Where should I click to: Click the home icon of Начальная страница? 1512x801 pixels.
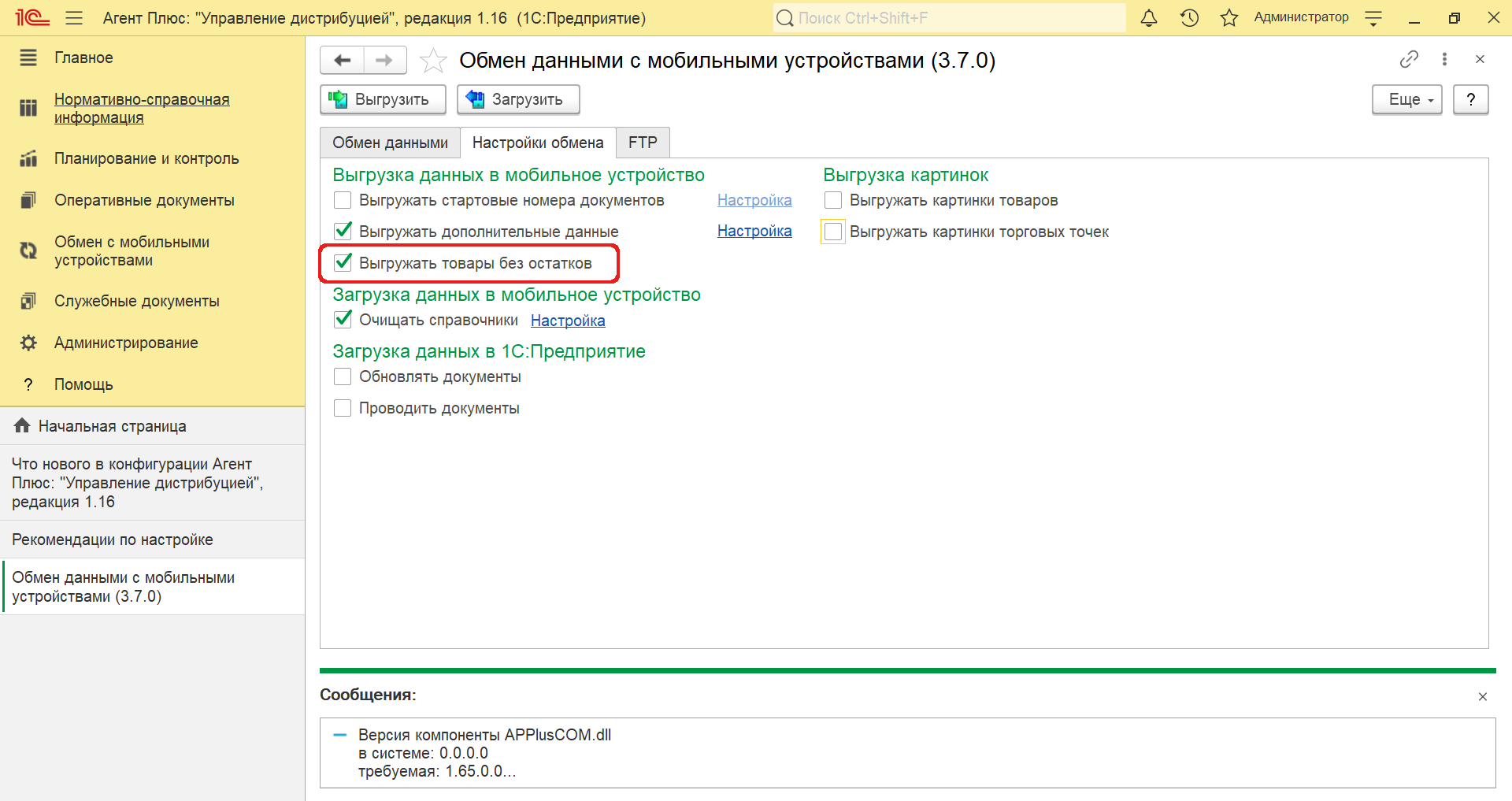click(22, 425)
